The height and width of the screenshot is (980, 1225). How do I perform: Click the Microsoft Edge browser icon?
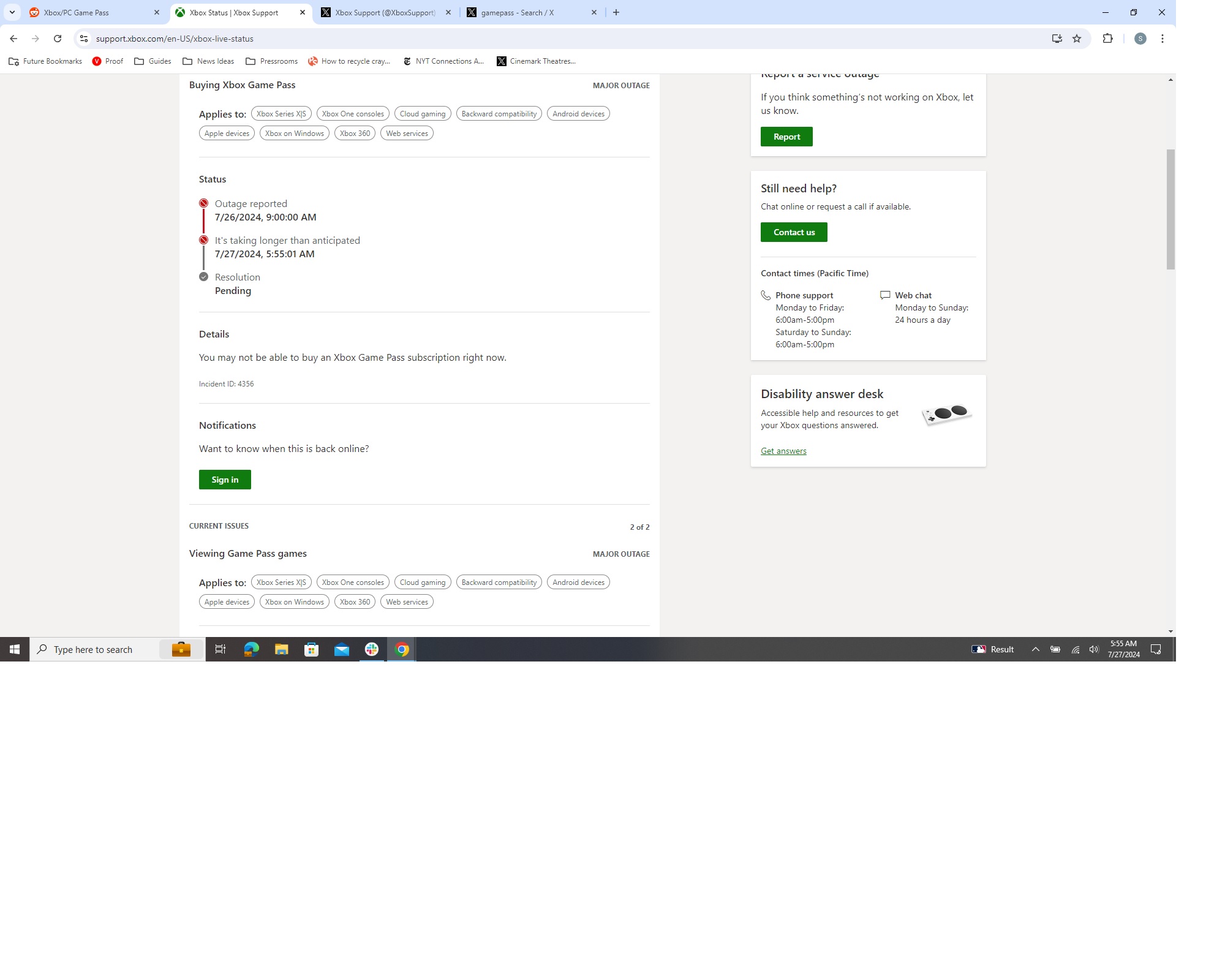[251, 649]
